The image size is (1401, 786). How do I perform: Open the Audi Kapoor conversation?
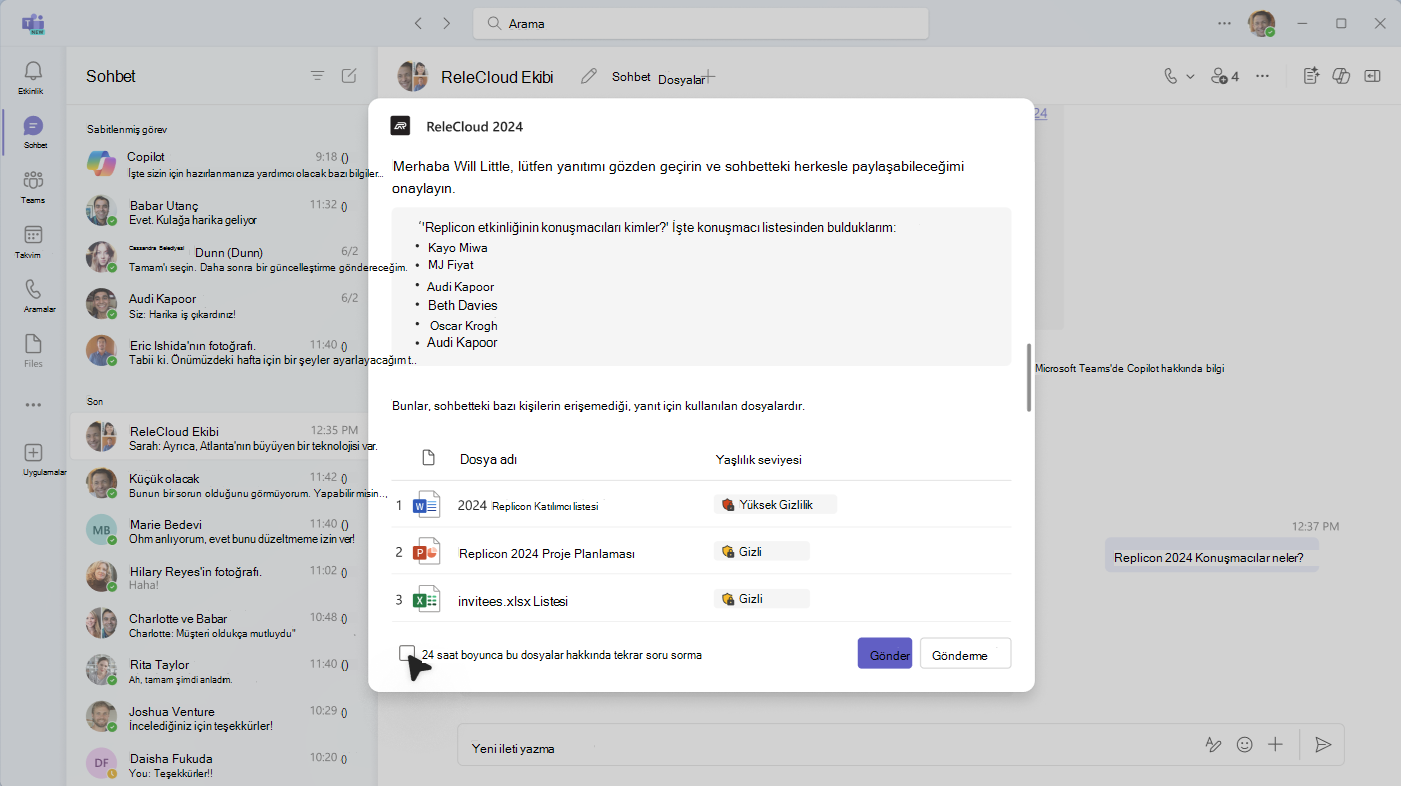pyautogui.click(x=222, y=305)
